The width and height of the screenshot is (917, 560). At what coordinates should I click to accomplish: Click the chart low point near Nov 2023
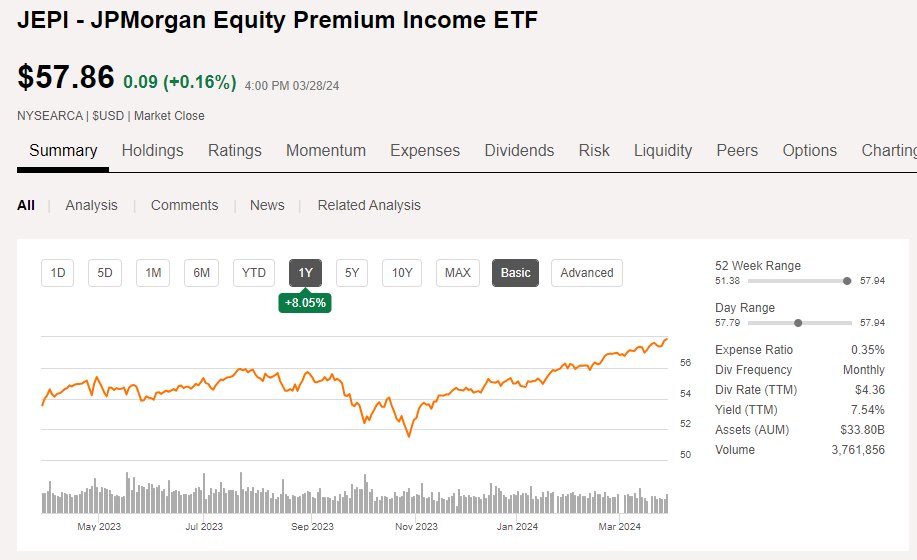[x=409, y=435]
